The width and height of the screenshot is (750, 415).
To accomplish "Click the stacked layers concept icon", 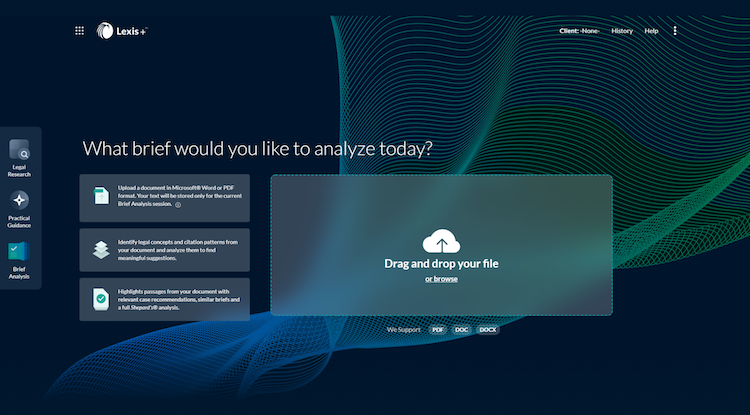I will click(x=101, y=249).
